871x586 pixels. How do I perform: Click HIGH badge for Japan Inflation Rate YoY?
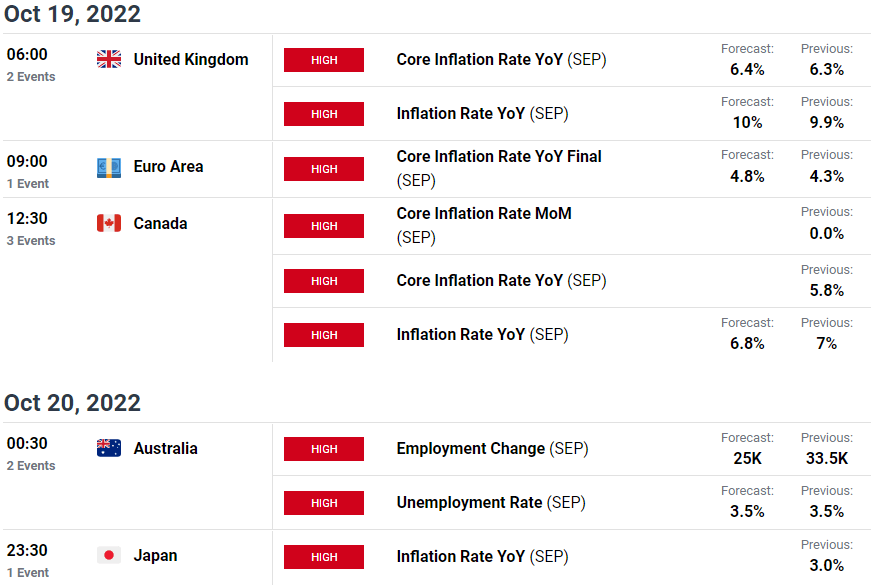coord(324,557)
